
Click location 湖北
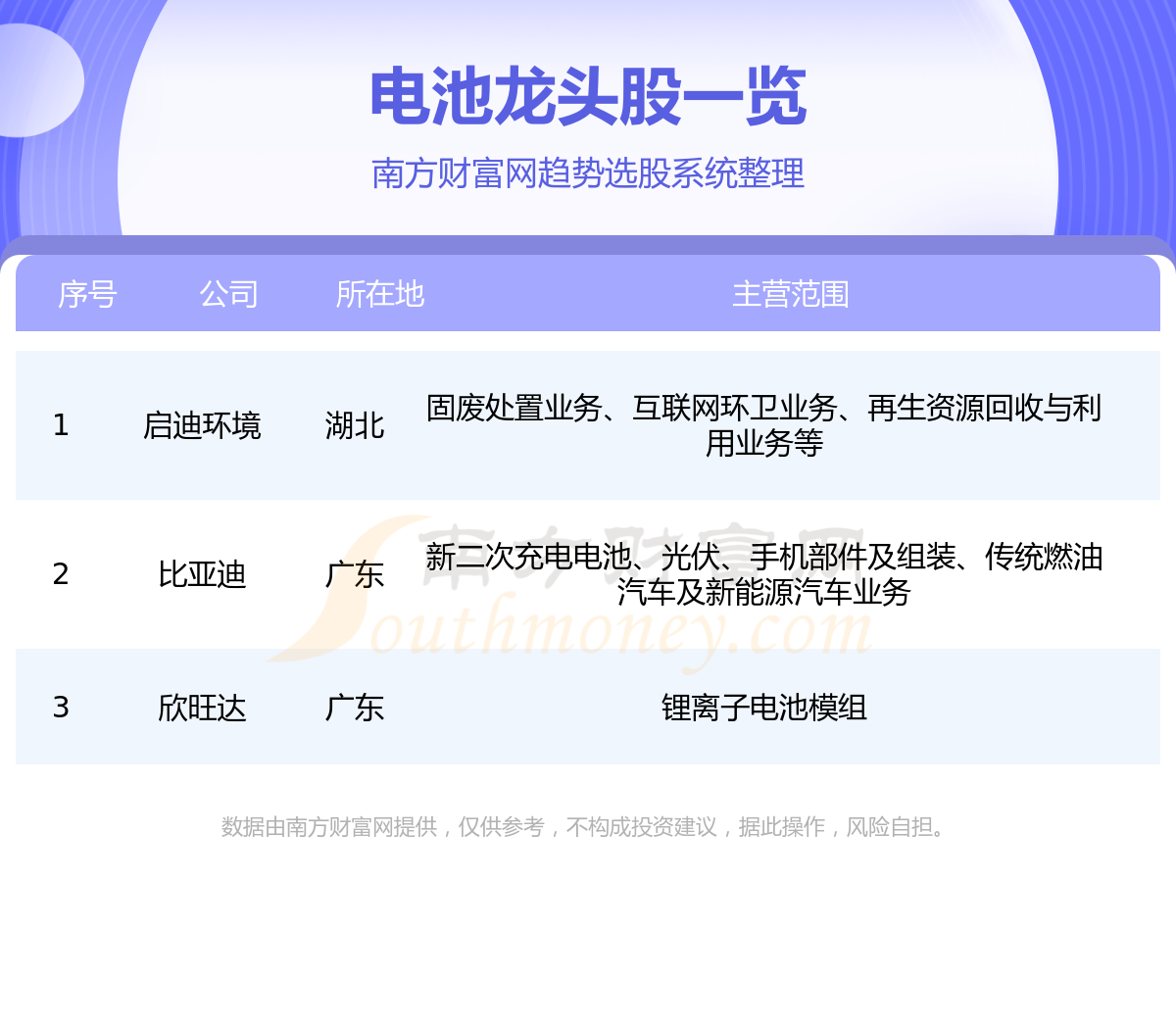[354, 425]
